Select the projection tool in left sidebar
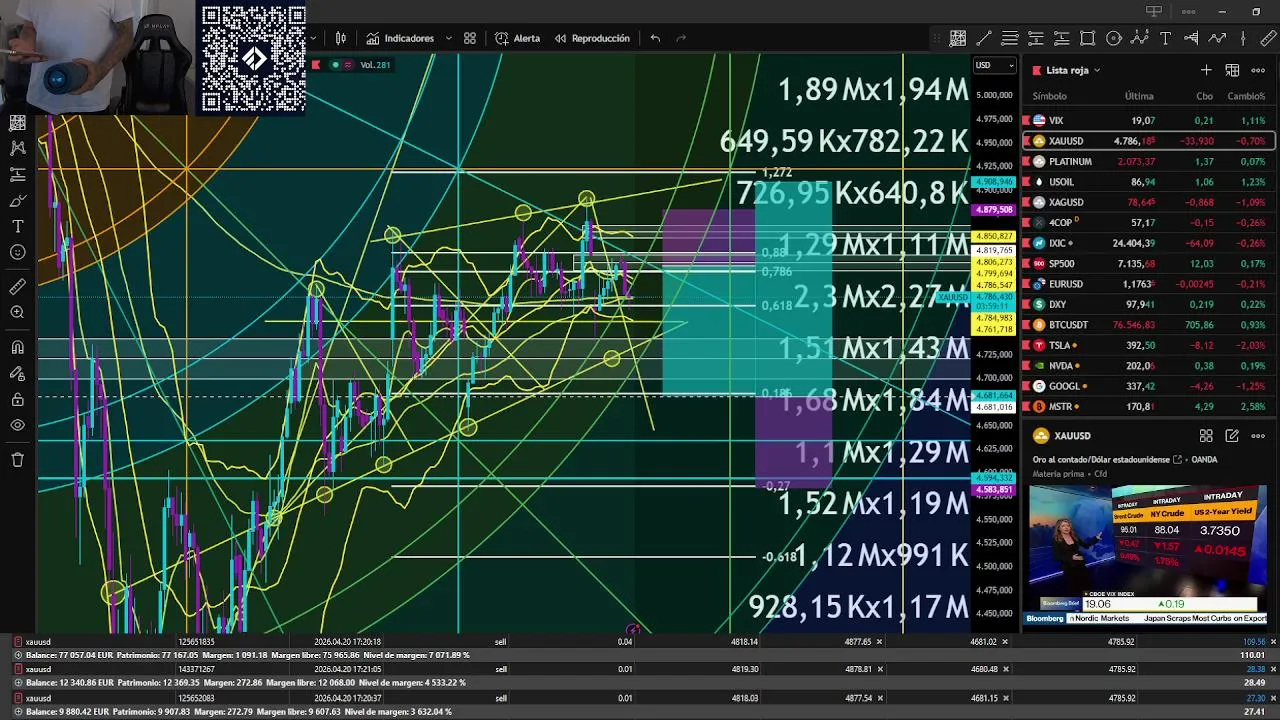 [17, 174]
